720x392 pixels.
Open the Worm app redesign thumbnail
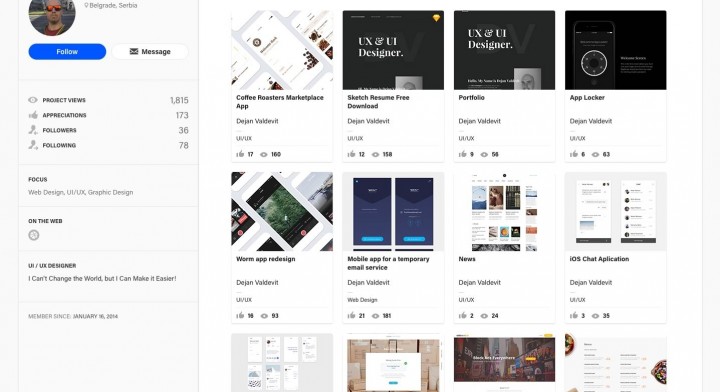click(x=282, y=212)
